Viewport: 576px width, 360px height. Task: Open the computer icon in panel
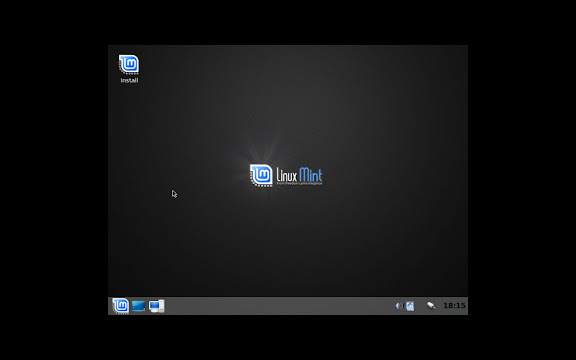tap(156, 306)
